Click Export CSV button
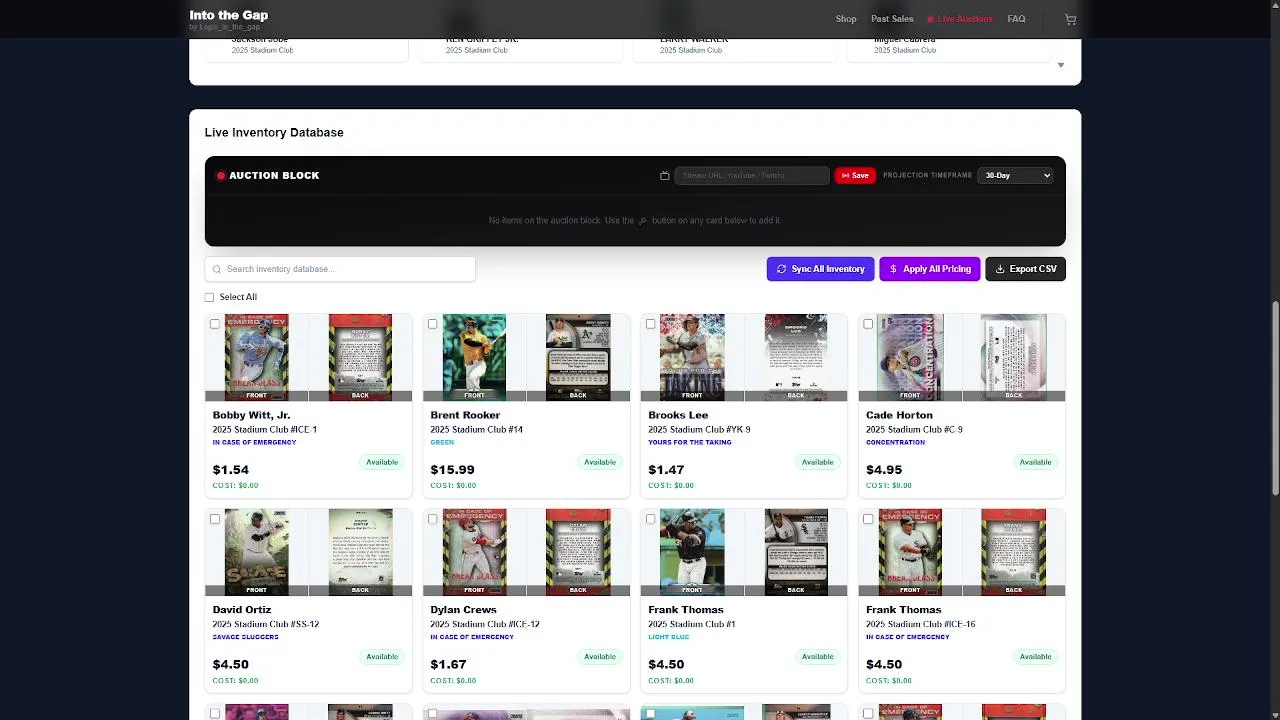 point(1025,269)
